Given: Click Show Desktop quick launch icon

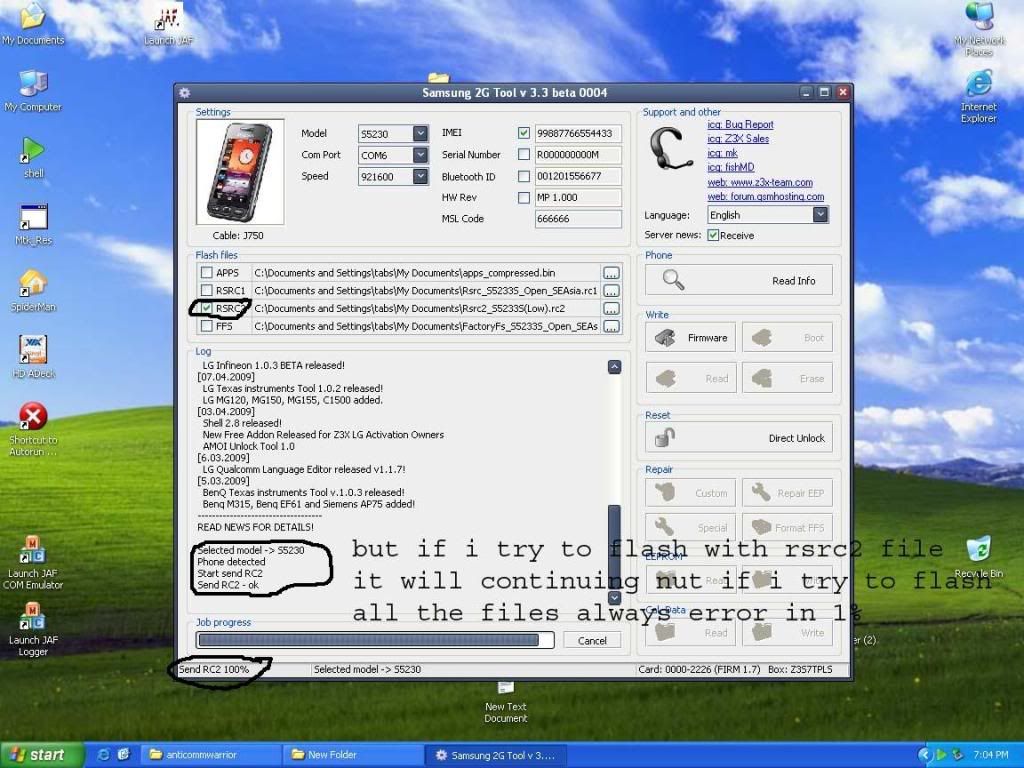Looking at the screenshot, I should click(x=124, y=754).
